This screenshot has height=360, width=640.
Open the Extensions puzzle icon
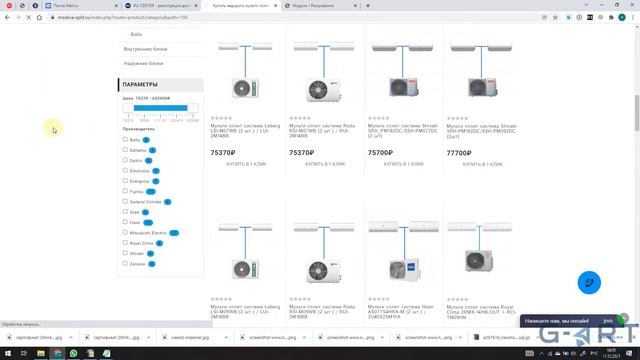pos(611,18)
